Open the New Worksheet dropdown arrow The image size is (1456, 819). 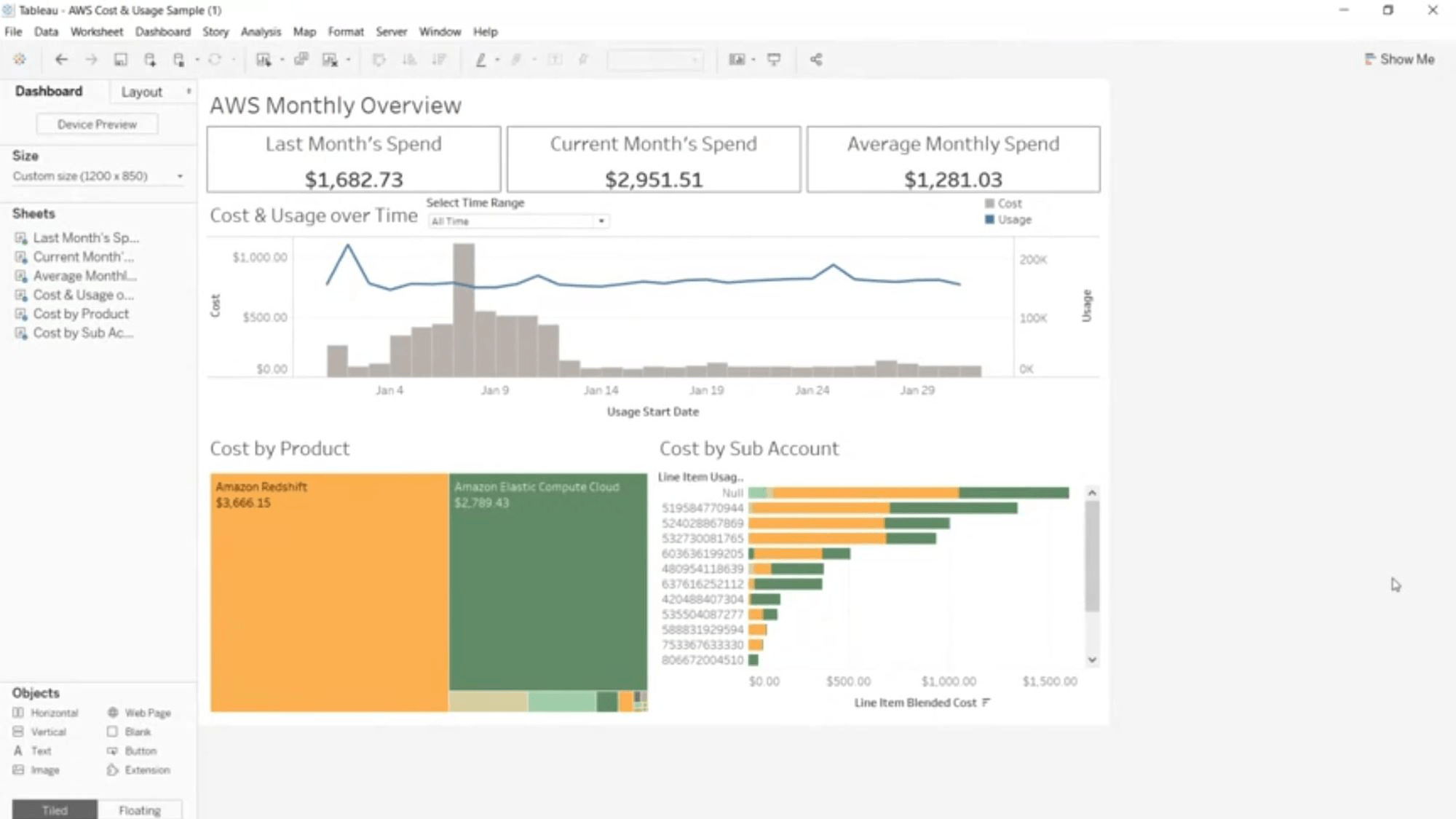pos(282,60)
